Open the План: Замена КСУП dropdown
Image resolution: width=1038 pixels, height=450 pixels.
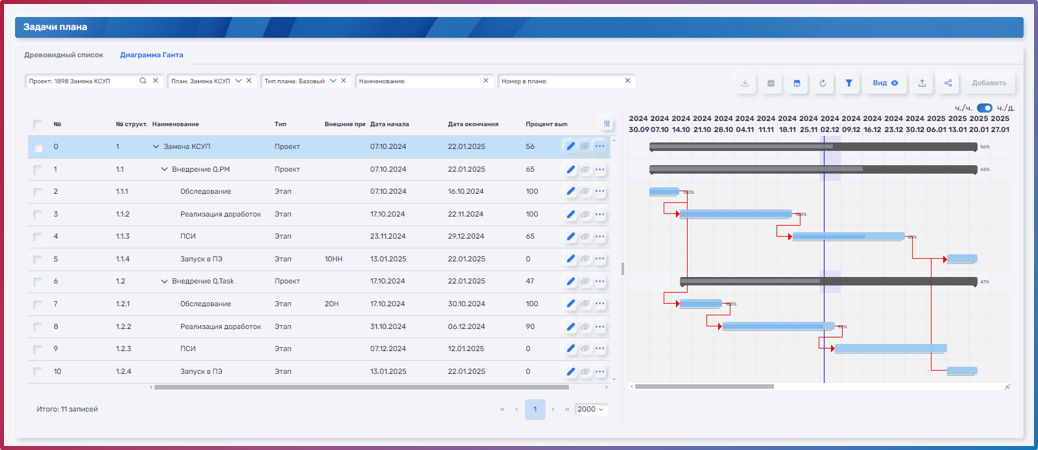click(238, 81)
